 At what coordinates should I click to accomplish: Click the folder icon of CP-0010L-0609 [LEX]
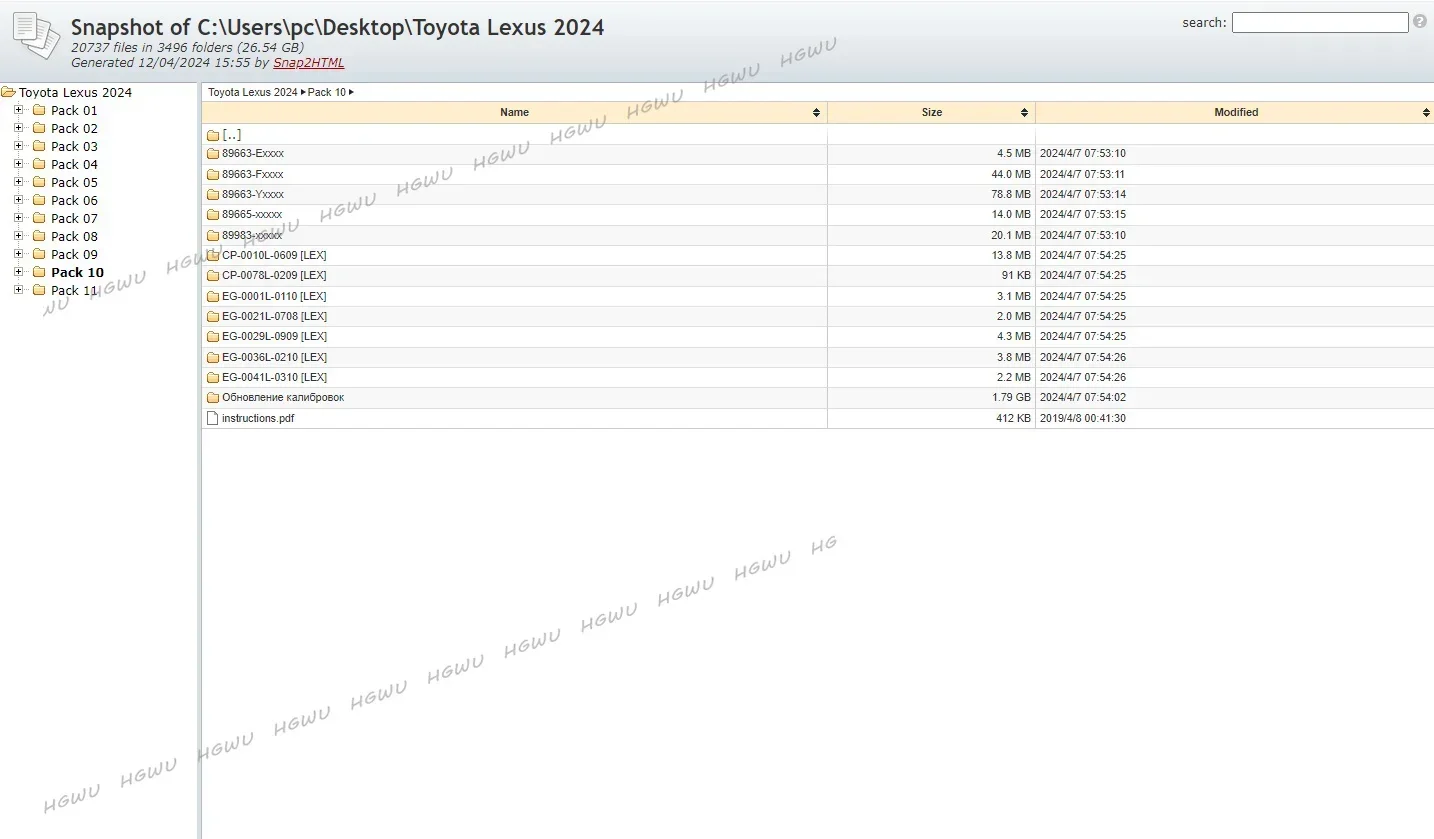click(x=212, y=255)
